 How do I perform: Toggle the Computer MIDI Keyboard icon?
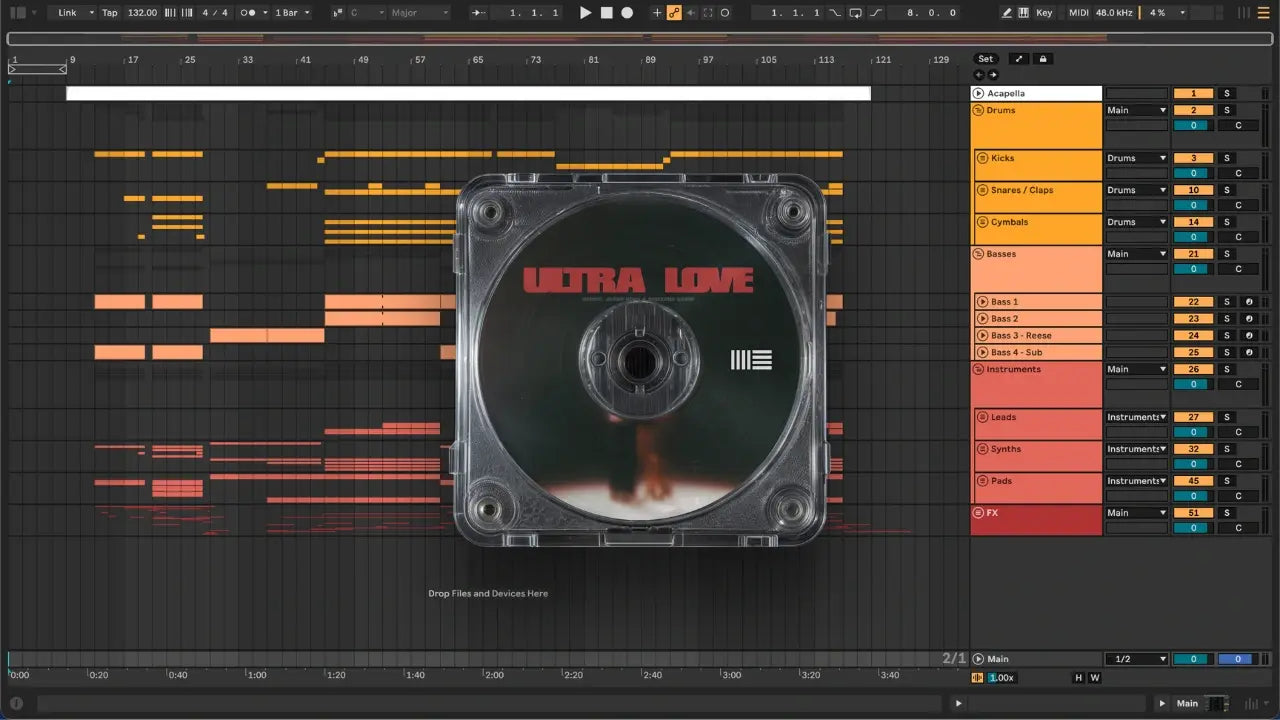1023,13
